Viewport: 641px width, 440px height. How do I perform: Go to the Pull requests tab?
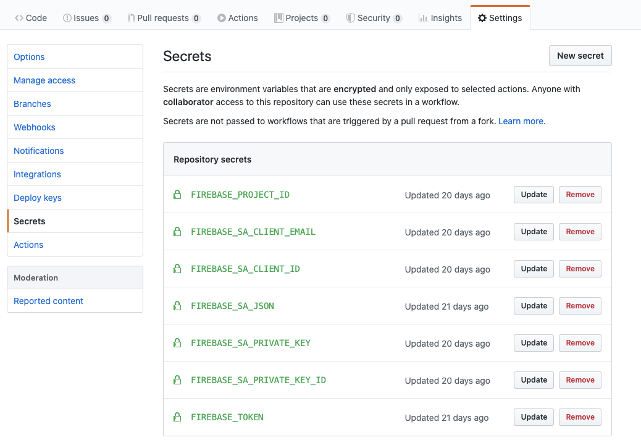click(x=164, y=18)
